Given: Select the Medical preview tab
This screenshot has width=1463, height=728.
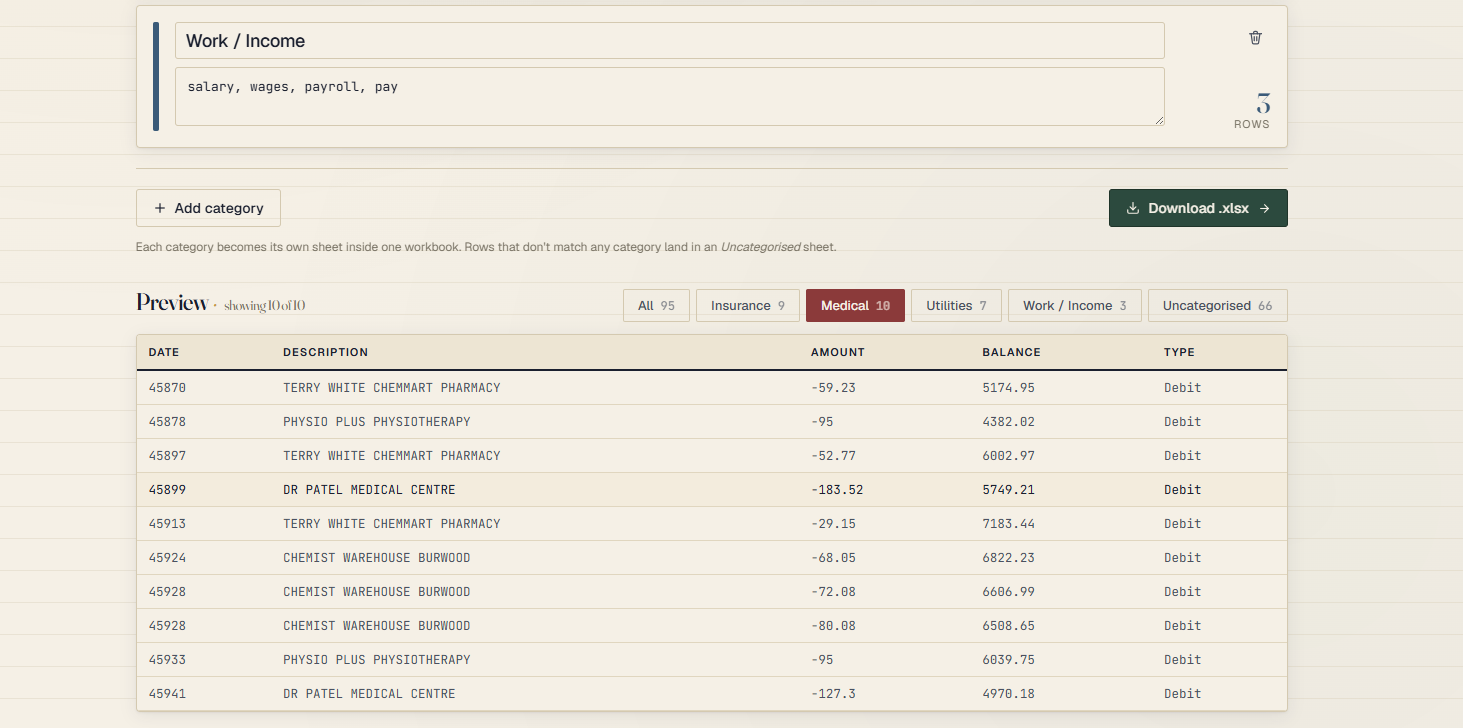Looking at the screenshot, I should pos(855,306).
